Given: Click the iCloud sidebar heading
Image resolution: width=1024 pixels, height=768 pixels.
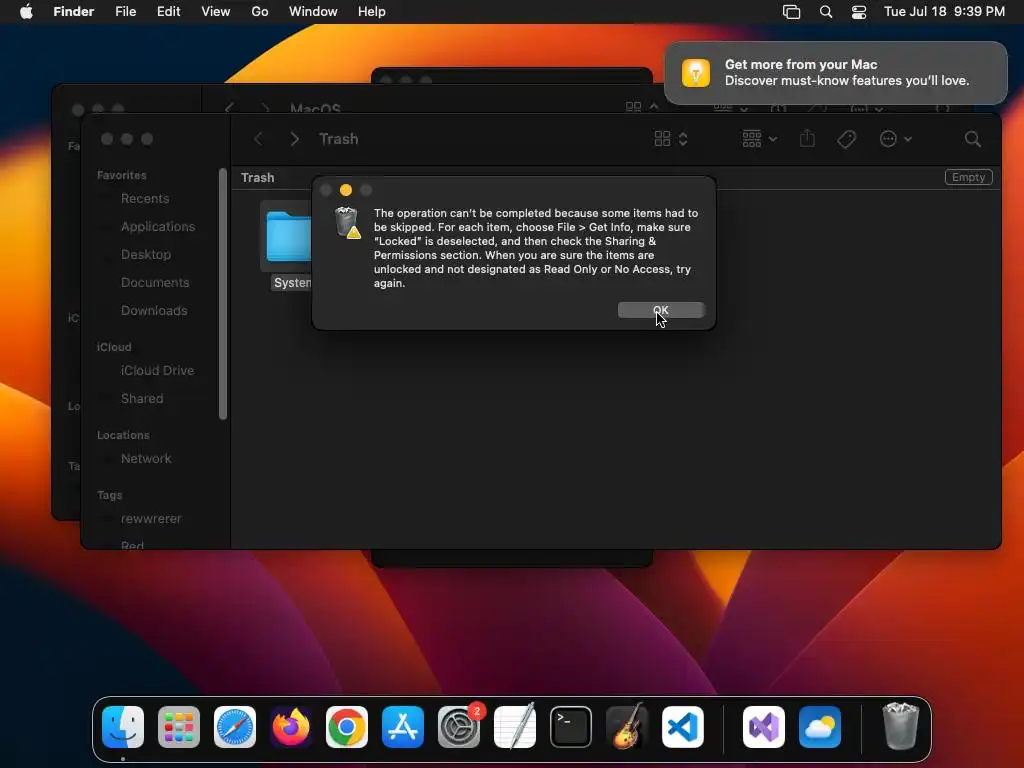Looking at the screenshot, I should (114, 347).
